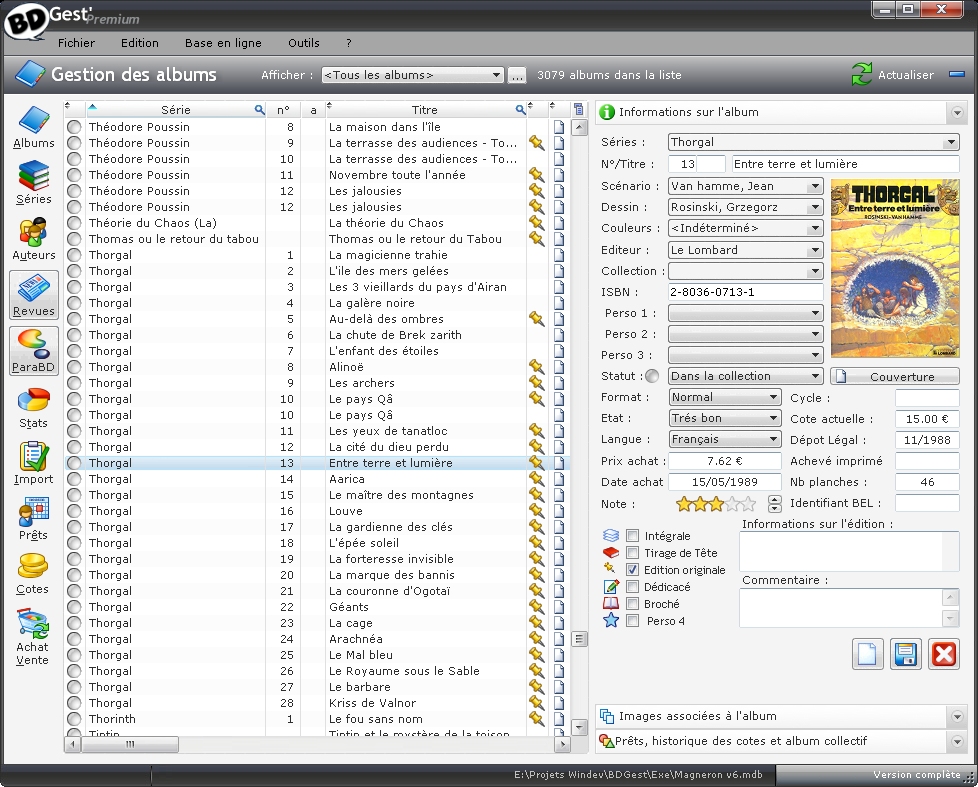Open the ParaBD section
Image resolution: width=978 pixels, height=787 pixels.
tap(34, 351)
